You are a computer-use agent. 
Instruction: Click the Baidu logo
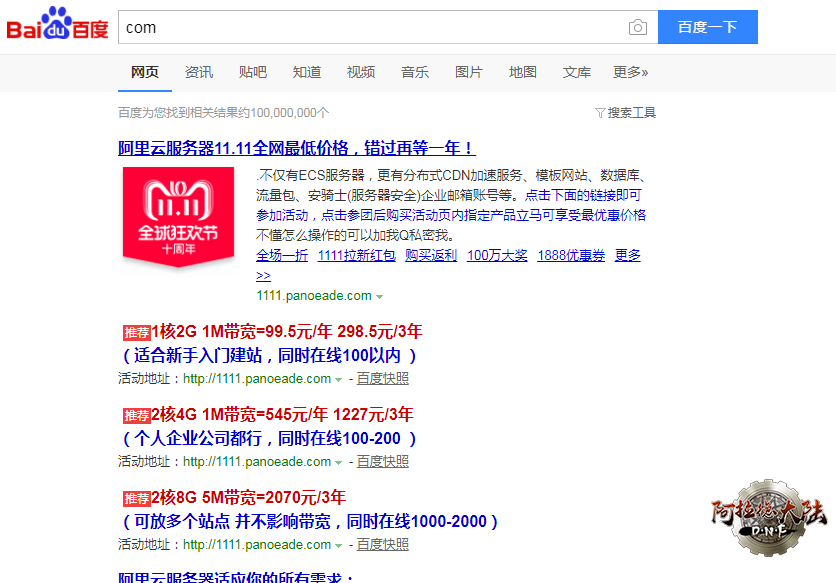coord(57,24)
